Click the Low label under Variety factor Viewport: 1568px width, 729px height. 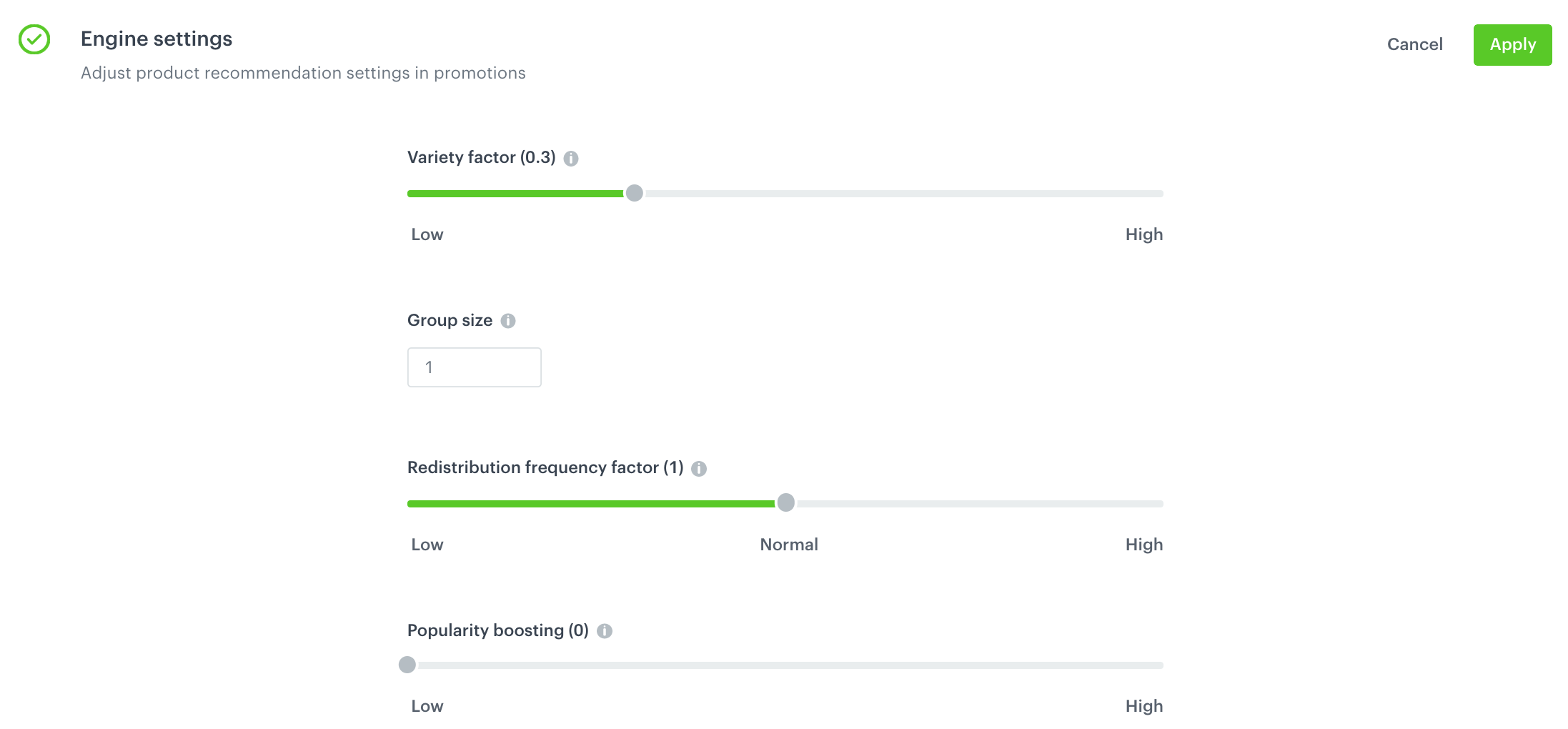coord(427,234)
